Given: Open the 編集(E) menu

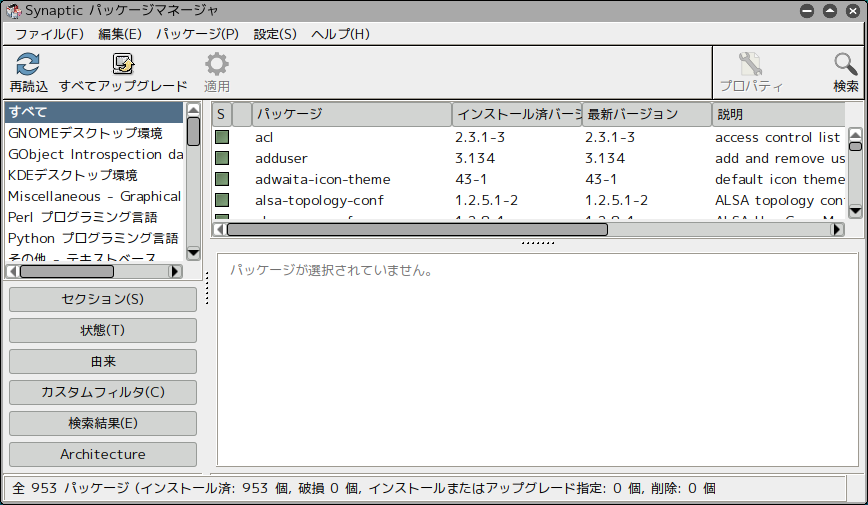Looking at the screenshot, I should pos(120,34).
